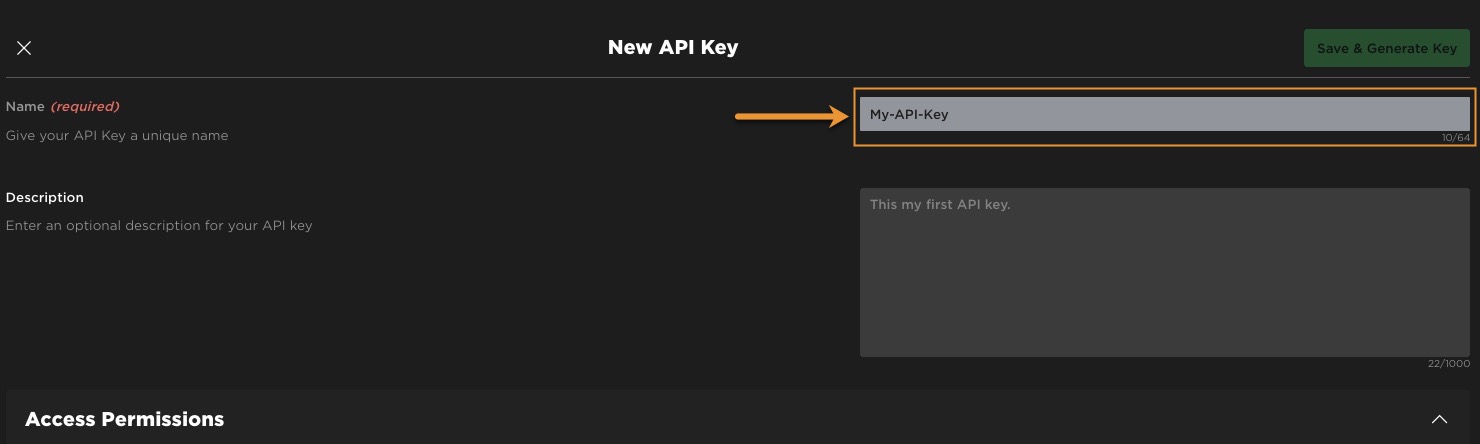
Task: Click the 22/1000 character counter
Action: pos(1449,364)
